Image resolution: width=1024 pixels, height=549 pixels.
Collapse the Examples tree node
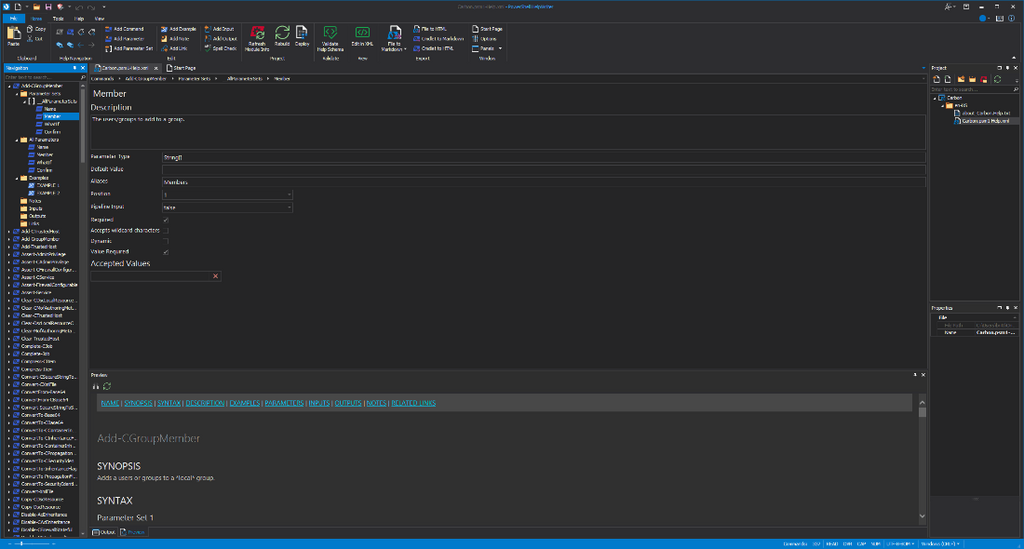[17, 178]
